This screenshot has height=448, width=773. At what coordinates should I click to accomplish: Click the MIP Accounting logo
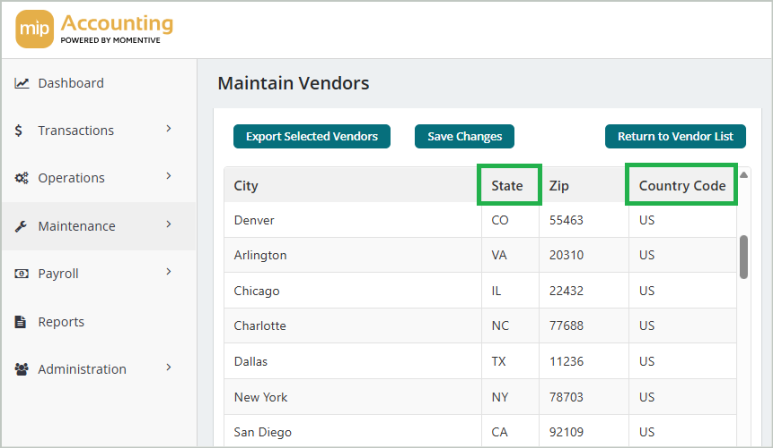94,29
